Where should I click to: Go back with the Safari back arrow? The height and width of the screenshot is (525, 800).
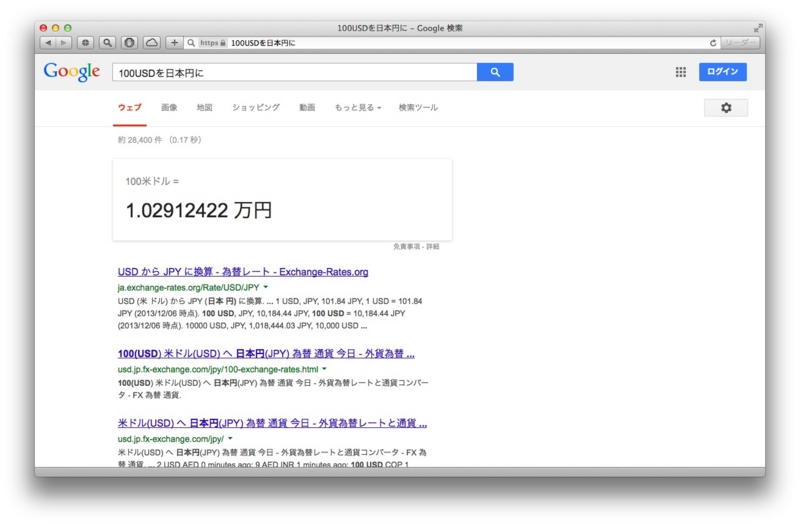(x=48, y=43)
